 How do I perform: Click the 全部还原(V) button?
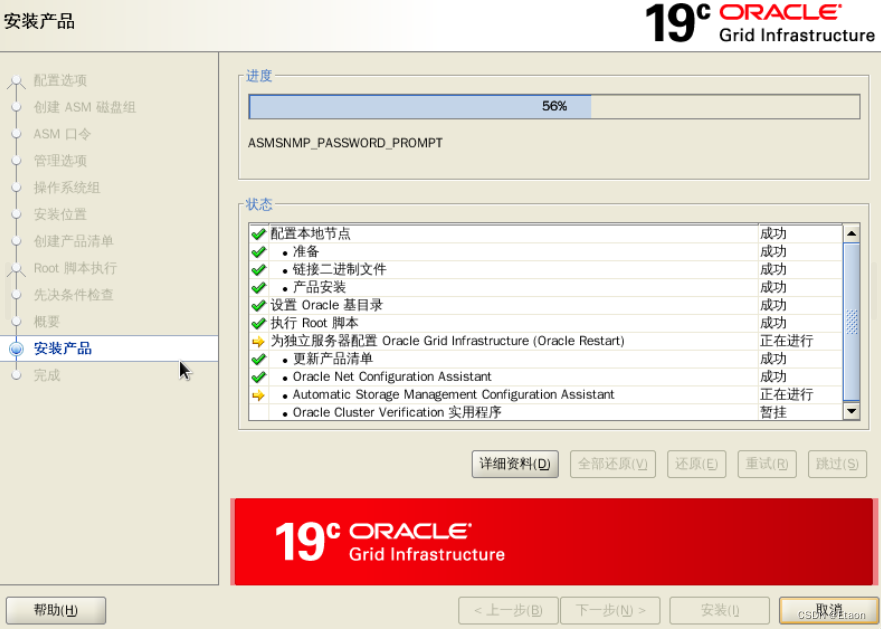click(x=612, y=464)
